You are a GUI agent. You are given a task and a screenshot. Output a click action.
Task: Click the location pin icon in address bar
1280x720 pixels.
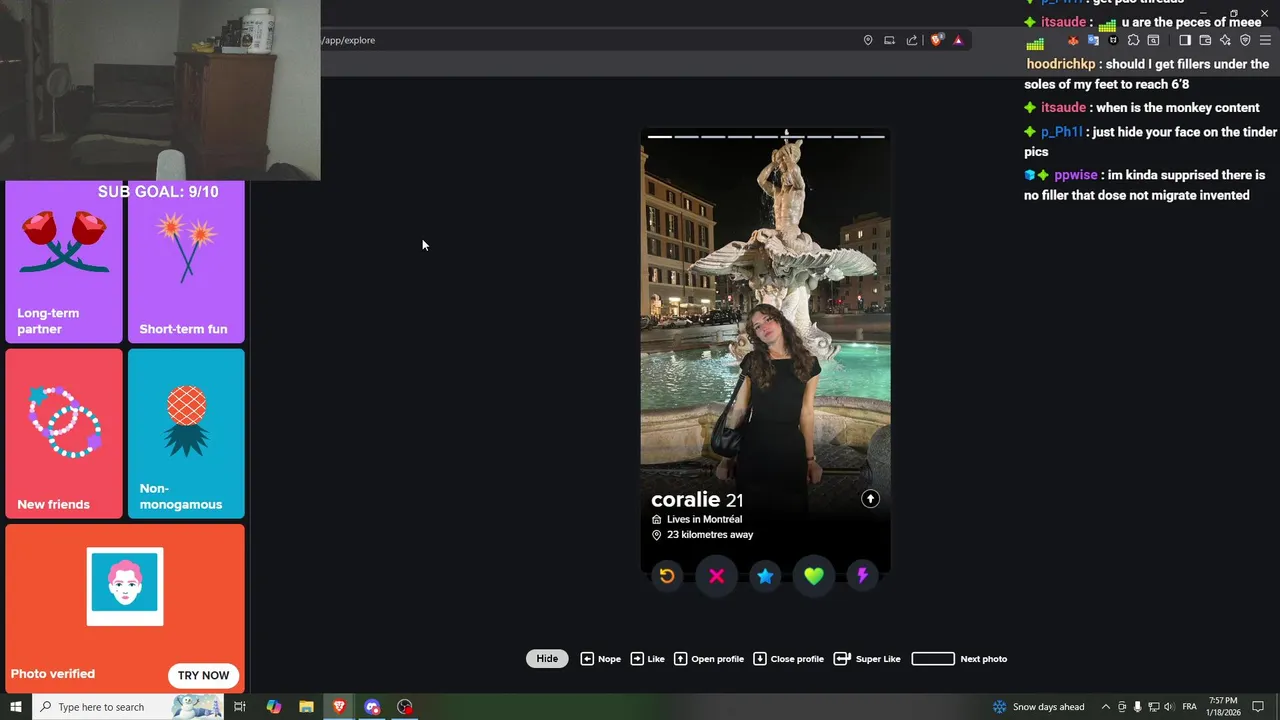[x=868, y=40]
